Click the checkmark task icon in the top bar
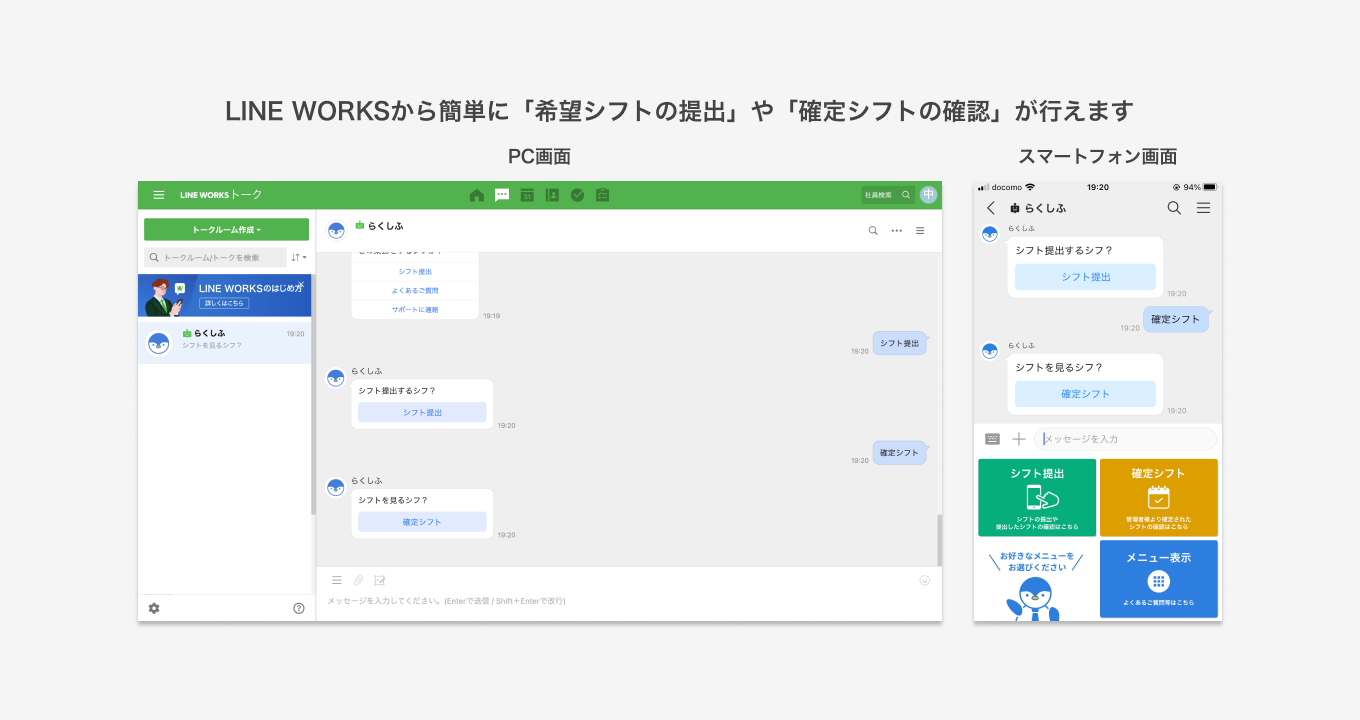Screen dimensions: 1360x720 (577, 195)
